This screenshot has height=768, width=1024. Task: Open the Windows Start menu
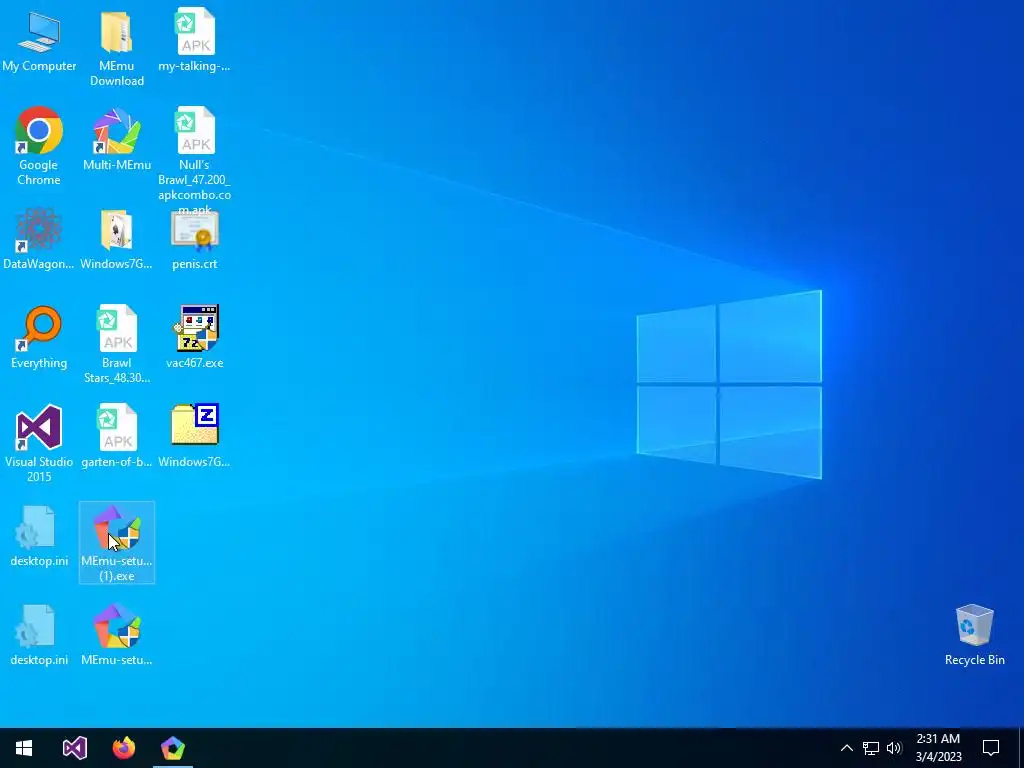pos(24,748)
